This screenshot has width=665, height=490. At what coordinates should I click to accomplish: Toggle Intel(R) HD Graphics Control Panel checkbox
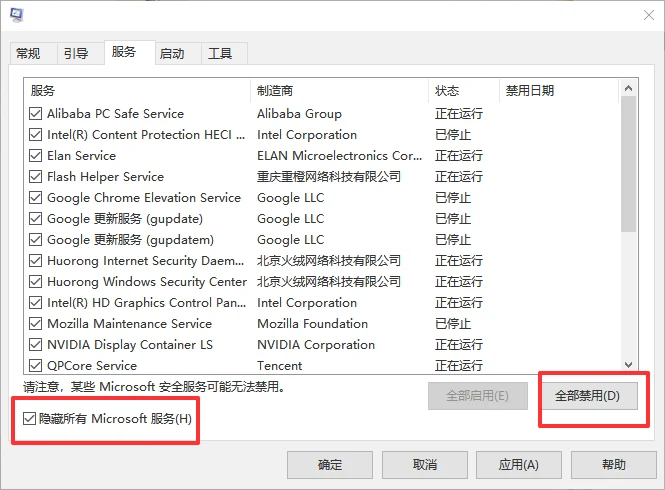click(x=36, y=302)
